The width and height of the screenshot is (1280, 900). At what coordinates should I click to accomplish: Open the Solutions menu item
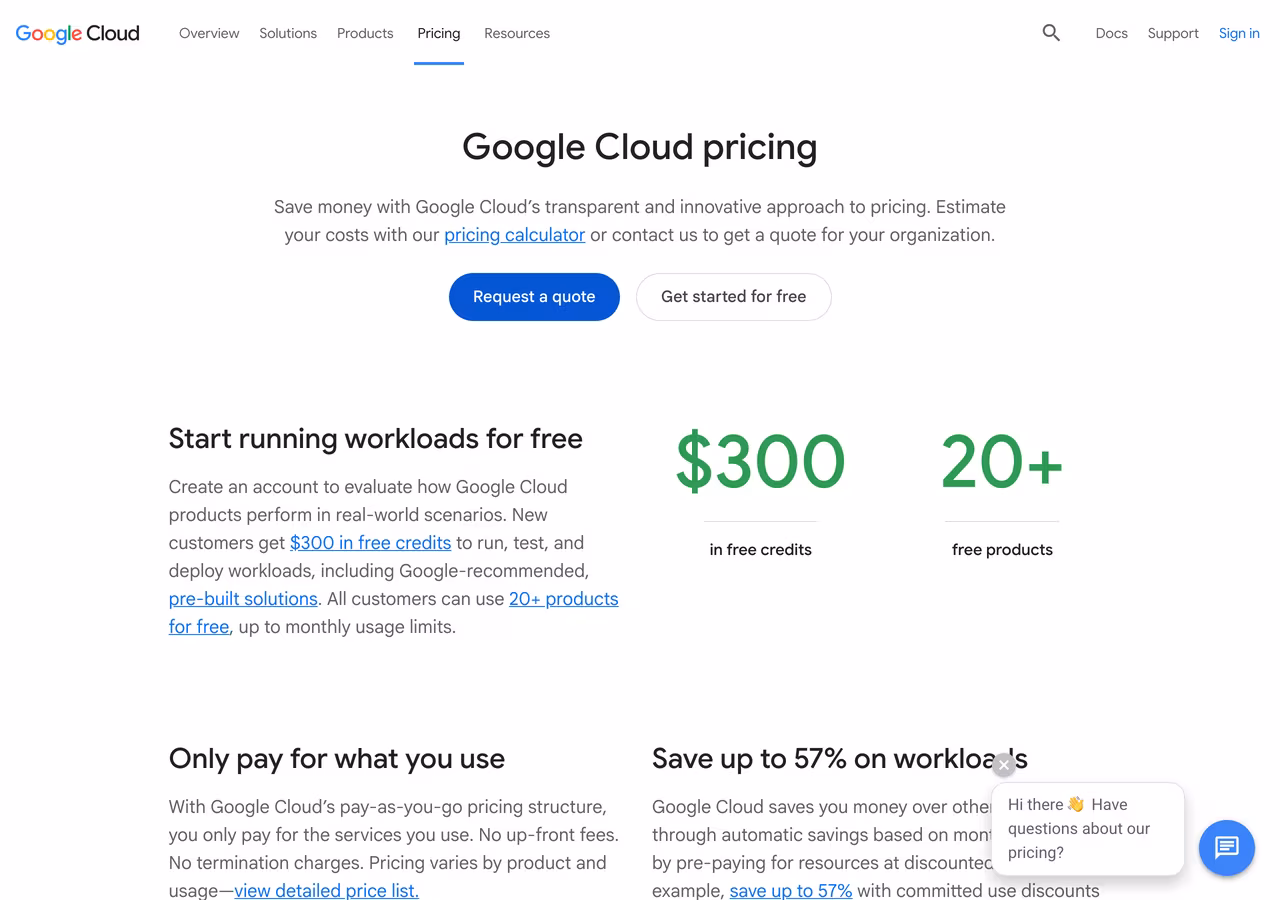point(288,33)
